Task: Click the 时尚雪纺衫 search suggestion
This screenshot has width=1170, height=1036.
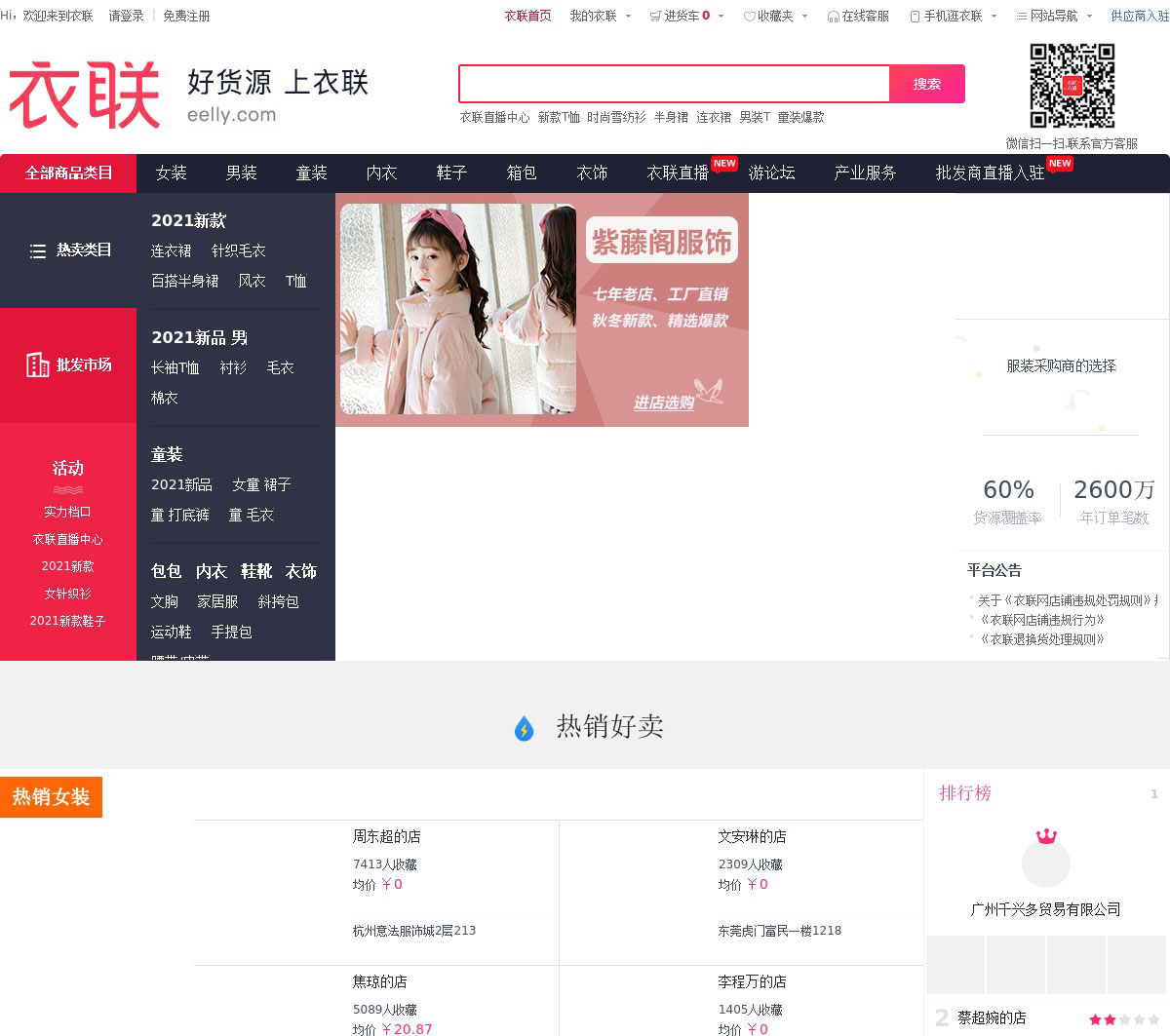Action: 616,118
